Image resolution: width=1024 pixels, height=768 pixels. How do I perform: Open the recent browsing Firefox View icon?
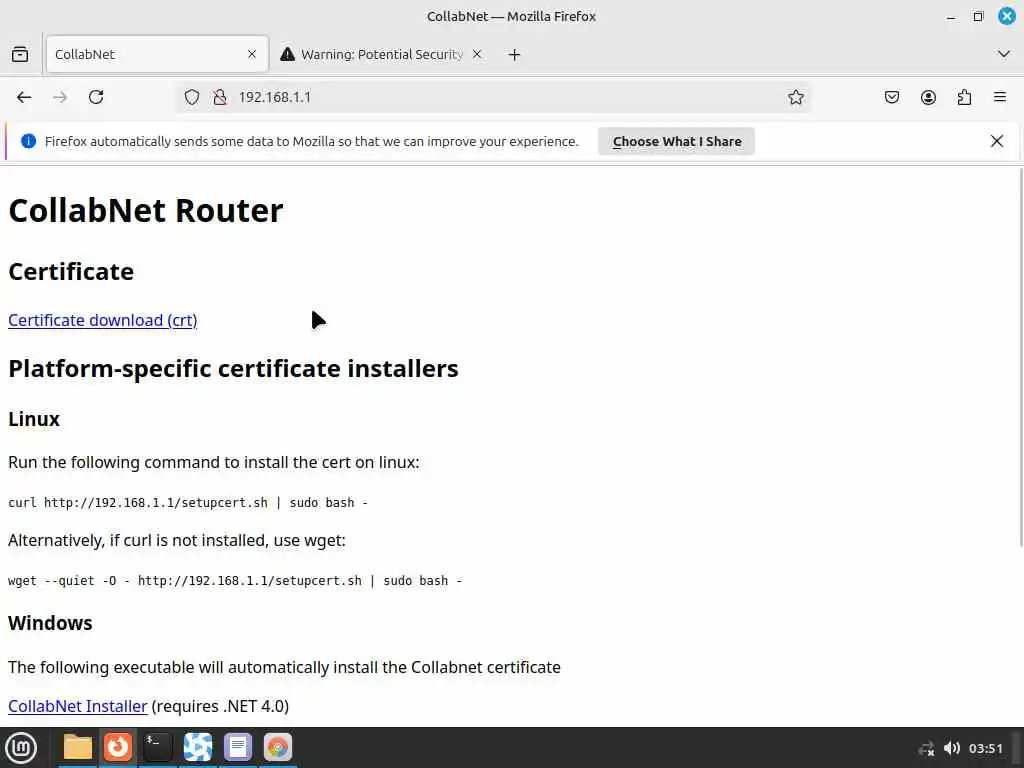pyautogui.click(x=20, y=54)
